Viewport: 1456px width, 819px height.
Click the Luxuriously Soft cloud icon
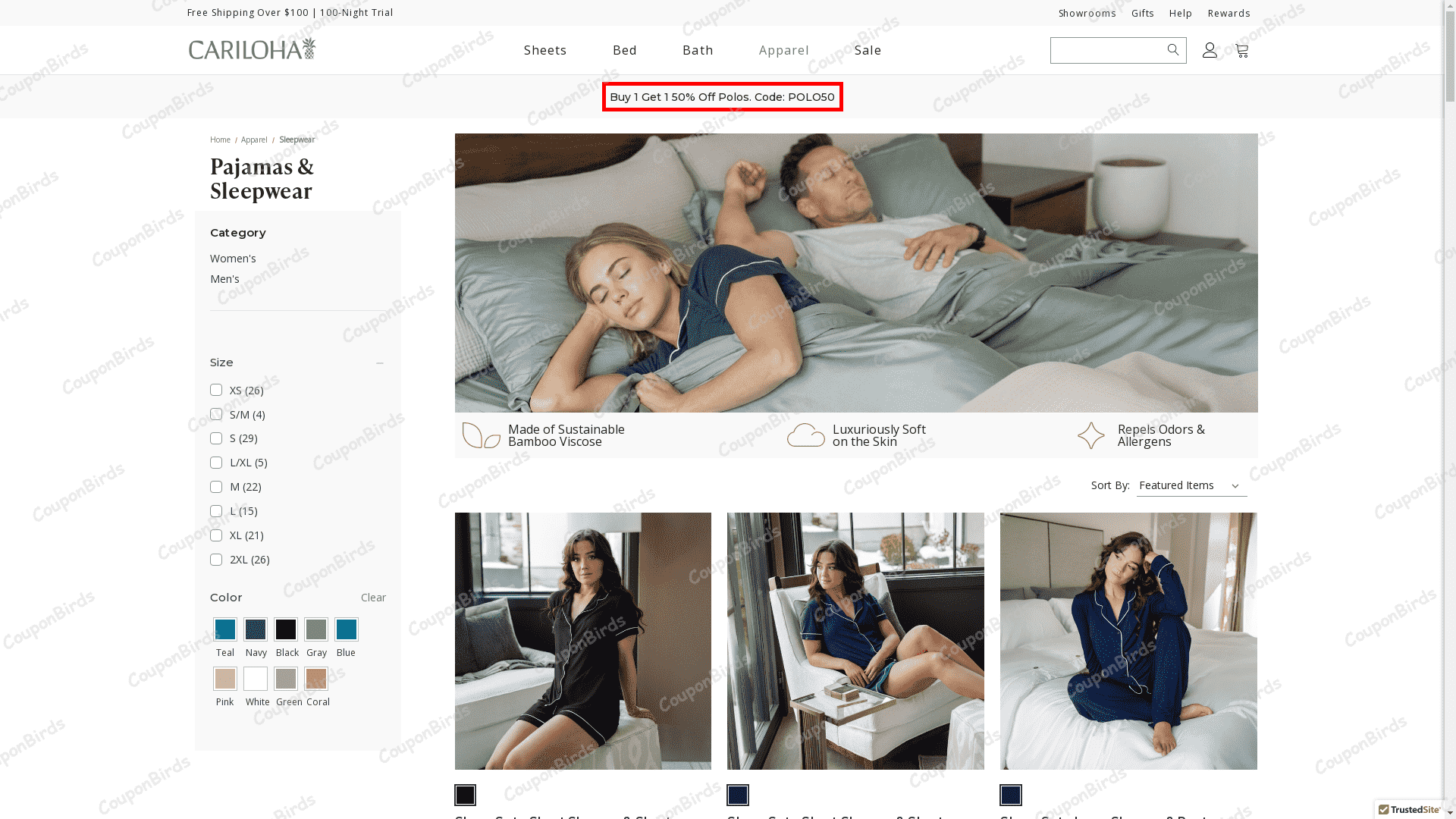click(x=805, y=435)
